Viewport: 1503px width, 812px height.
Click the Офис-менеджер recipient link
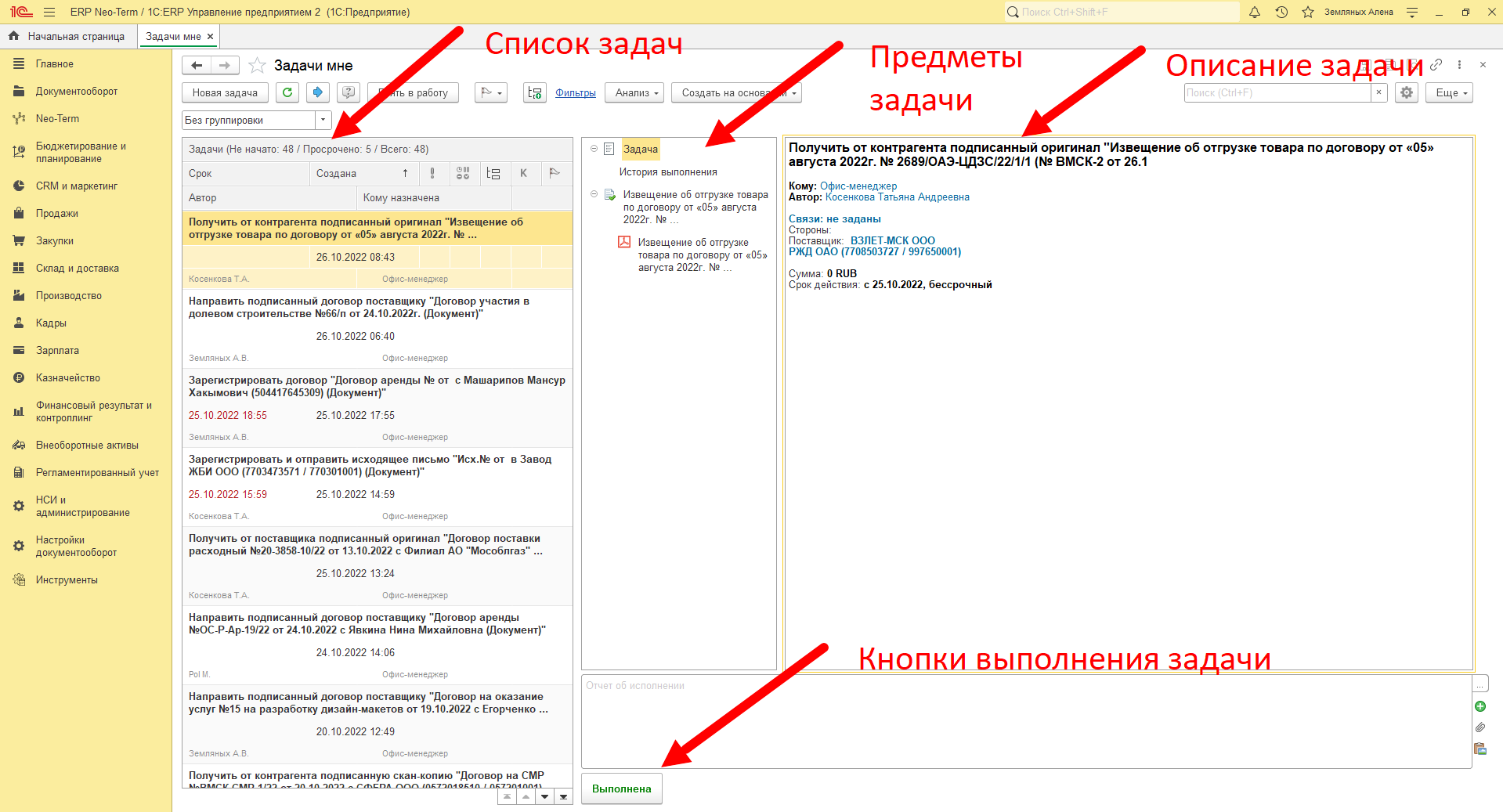pos(858,186)
